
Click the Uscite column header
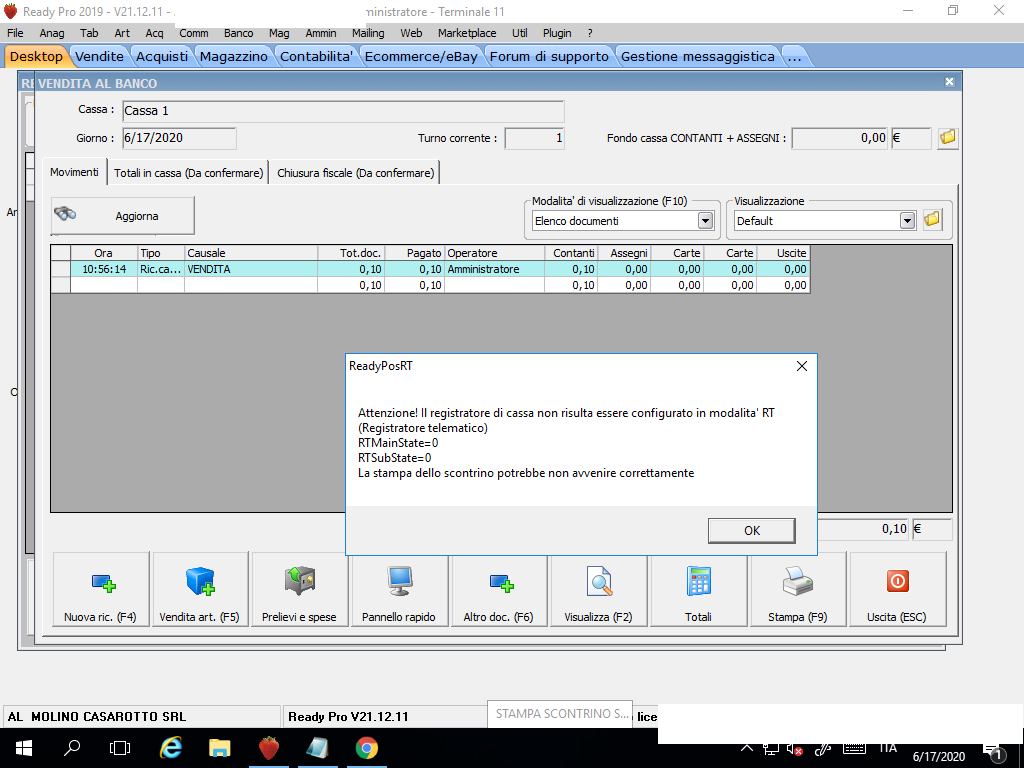784,253
